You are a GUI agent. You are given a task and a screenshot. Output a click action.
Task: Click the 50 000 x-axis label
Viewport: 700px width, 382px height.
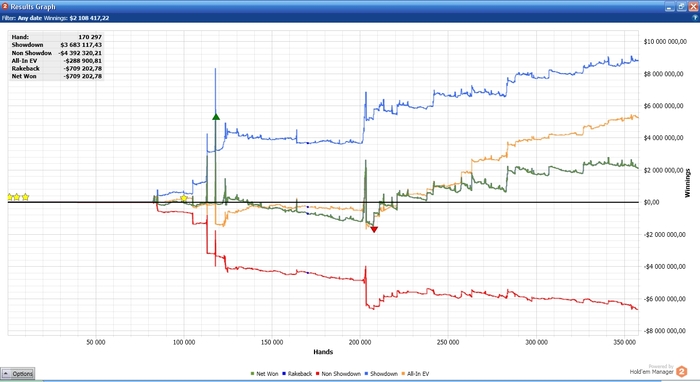point(96,342)
